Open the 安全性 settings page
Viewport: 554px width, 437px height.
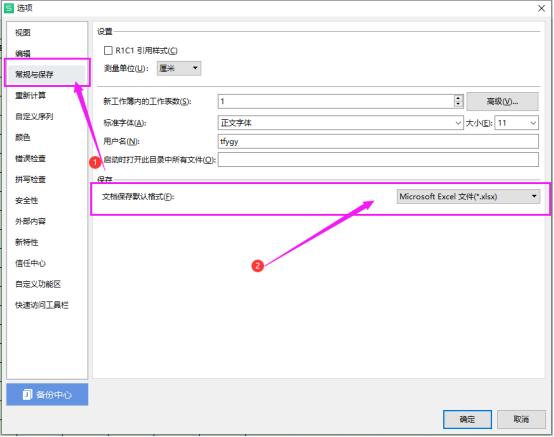[x=26, y=200]
